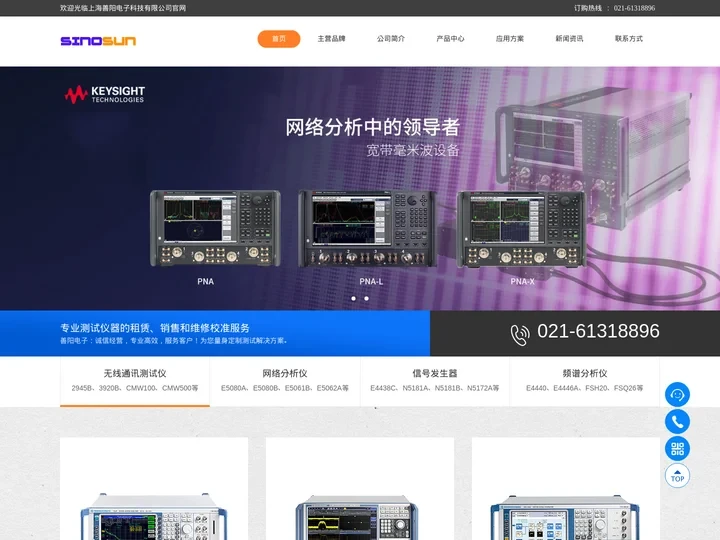
Task: Open the online customer service chat icon
Action: coord(677,394)
